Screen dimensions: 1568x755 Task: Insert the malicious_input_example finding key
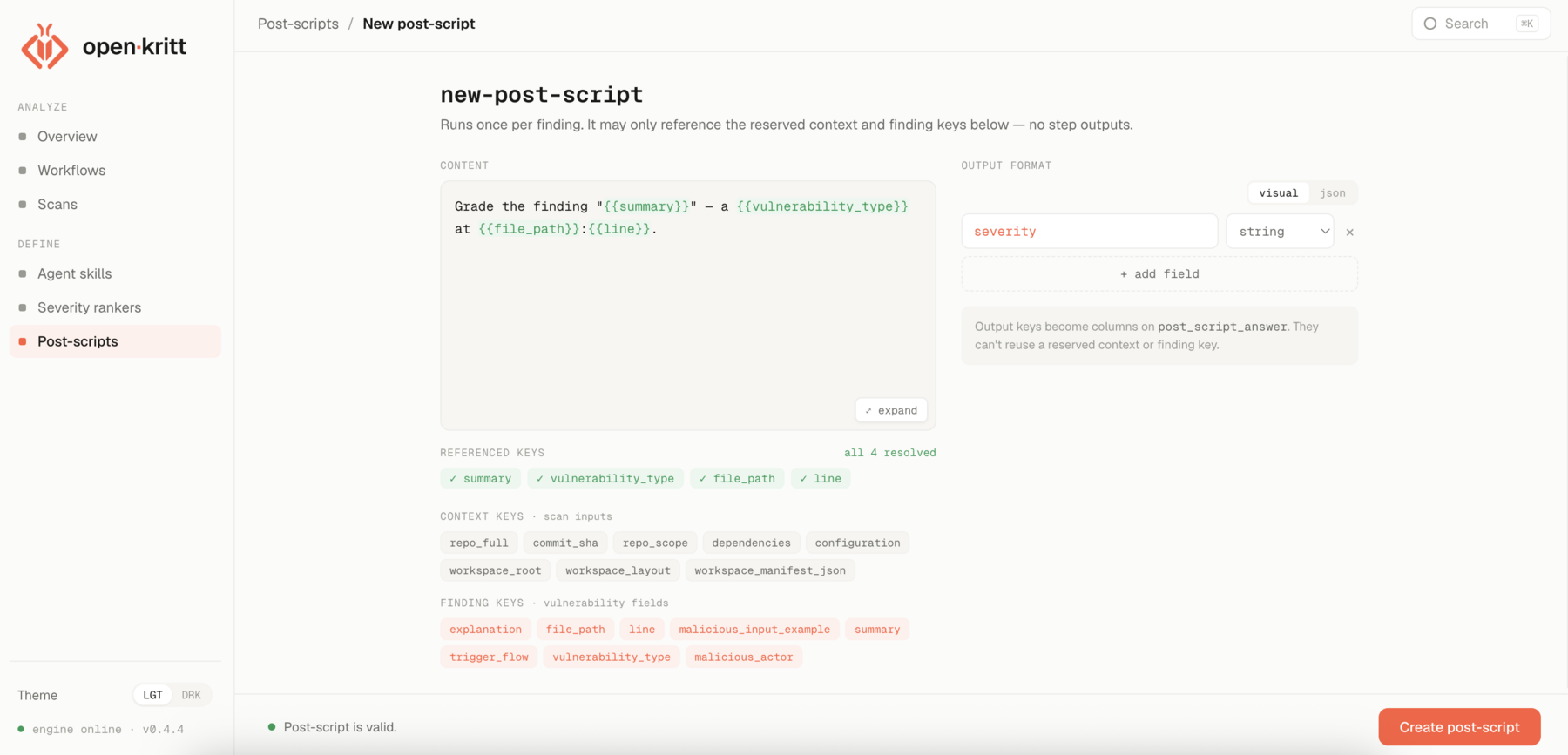point(754,630)
